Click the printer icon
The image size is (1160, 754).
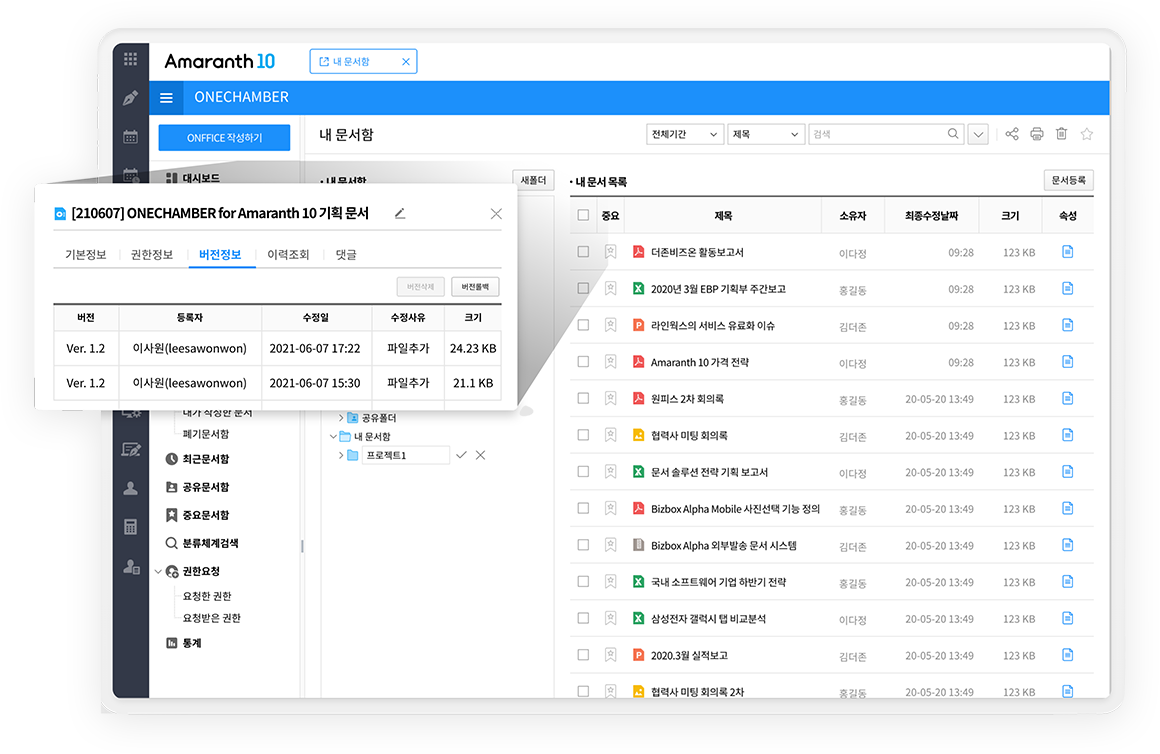coord(1037,134)
